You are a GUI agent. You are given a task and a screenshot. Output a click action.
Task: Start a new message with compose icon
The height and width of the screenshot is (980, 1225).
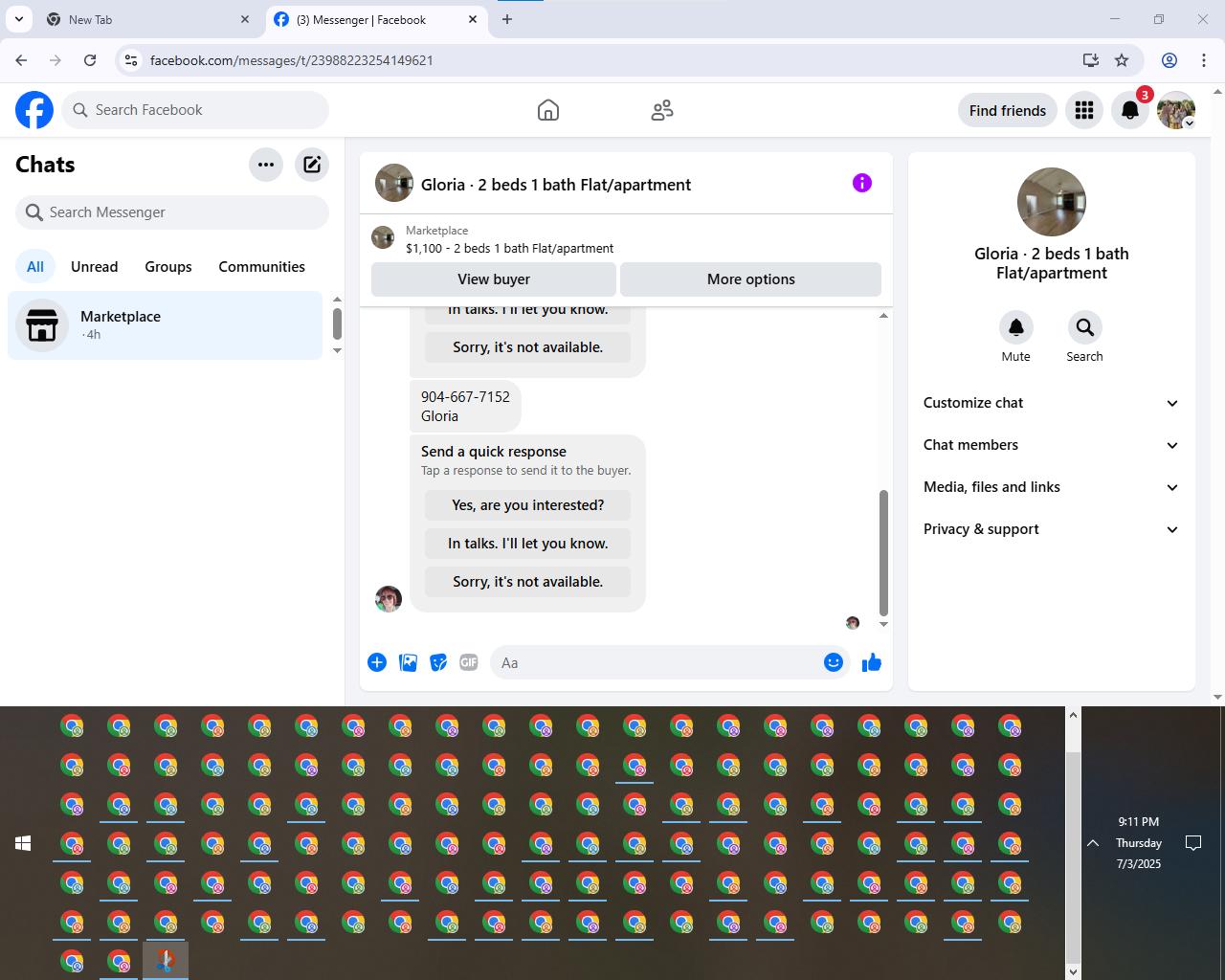pyautogui.click(x=312, y=165)
